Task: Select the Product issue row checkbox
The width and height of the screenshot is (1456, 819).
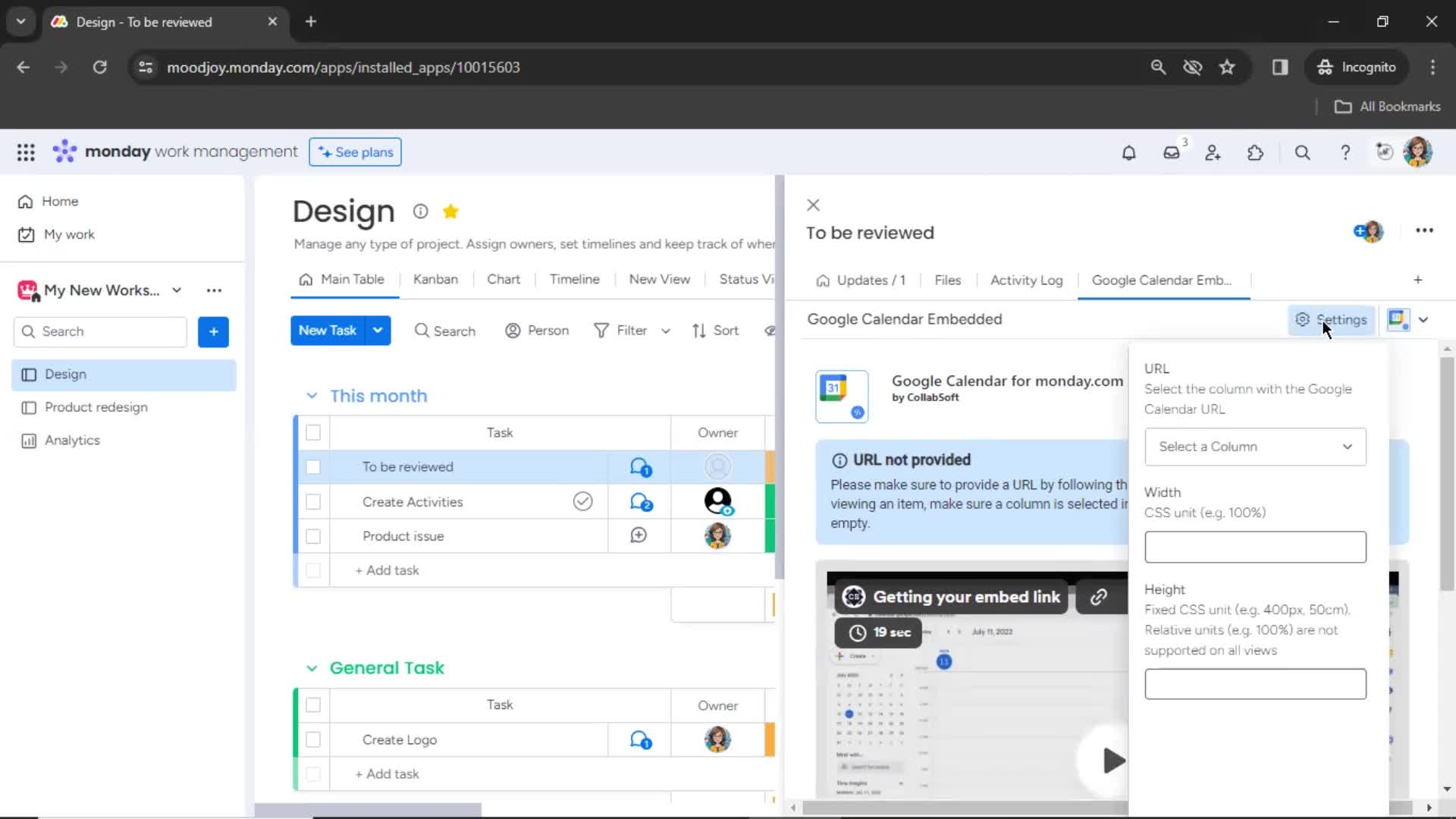Action: click(313, 536)
